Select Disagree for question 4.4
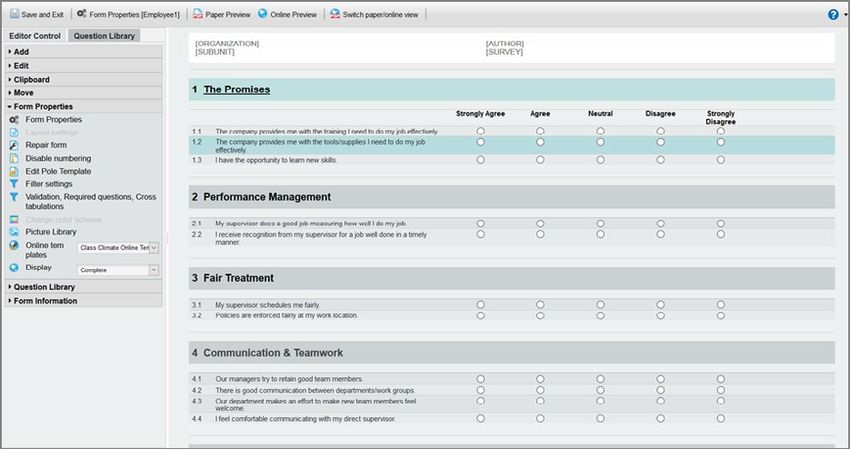Viewport: 850px width, 449px height. [660, 419]
